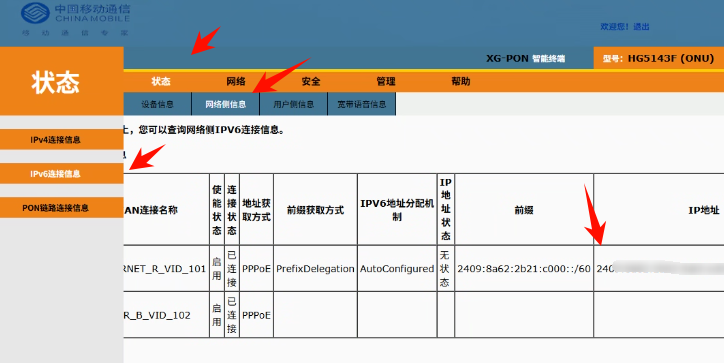
Task: Switch to the 网络侧信息 sub-tab
Action: (x=225, y=104)
